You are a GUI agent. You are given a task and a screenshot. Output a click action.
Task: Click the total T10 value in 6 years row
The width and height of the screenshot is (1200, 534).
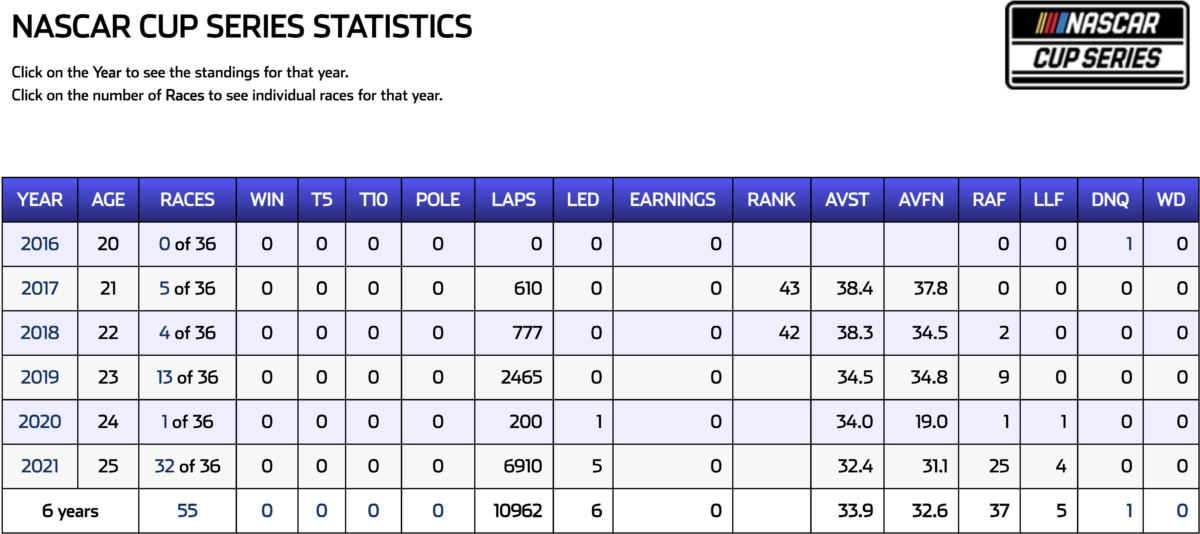tap(373, 510)
